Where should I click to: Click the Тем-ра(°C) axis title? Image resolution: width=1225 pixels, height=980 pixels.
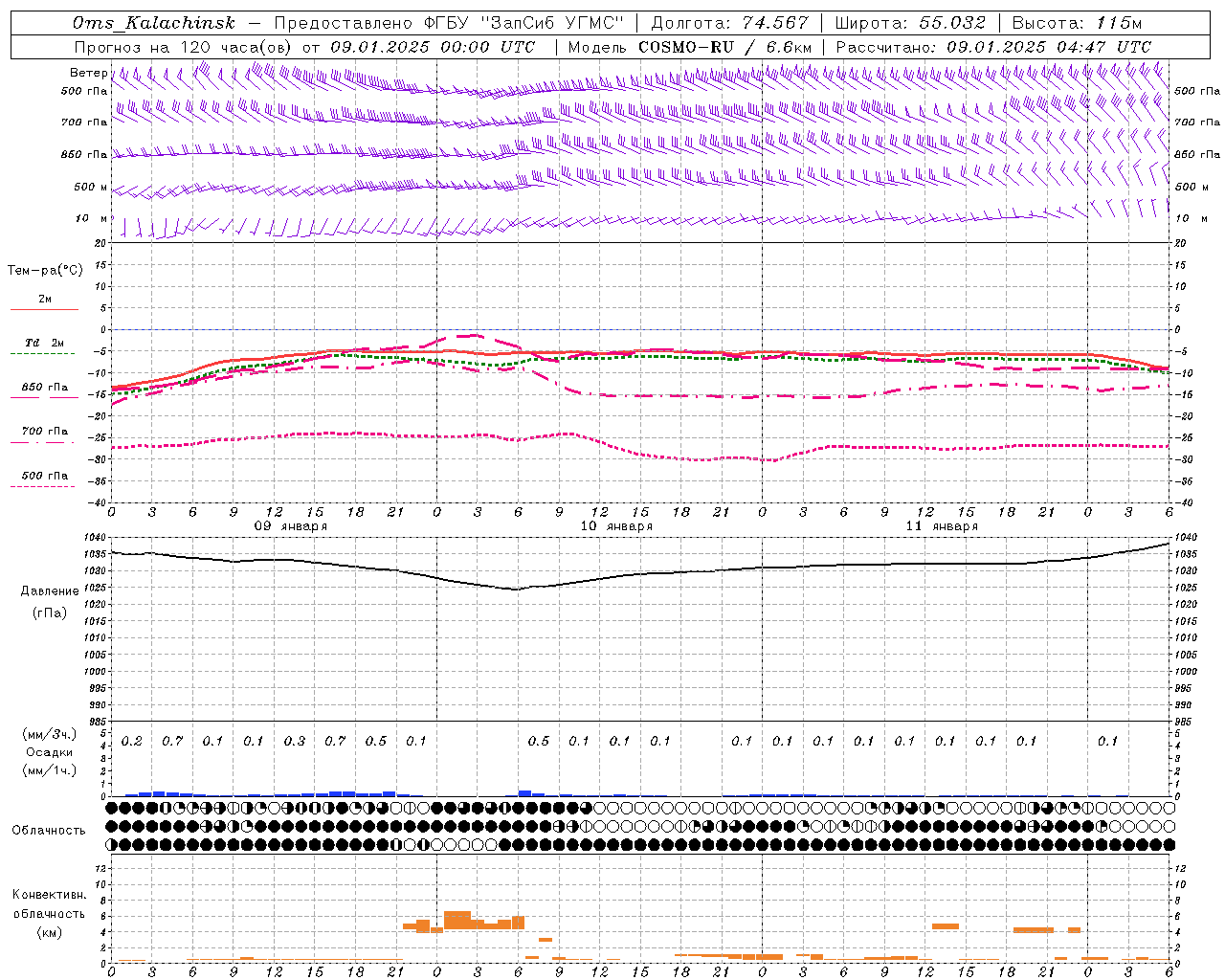click(45, 271)
